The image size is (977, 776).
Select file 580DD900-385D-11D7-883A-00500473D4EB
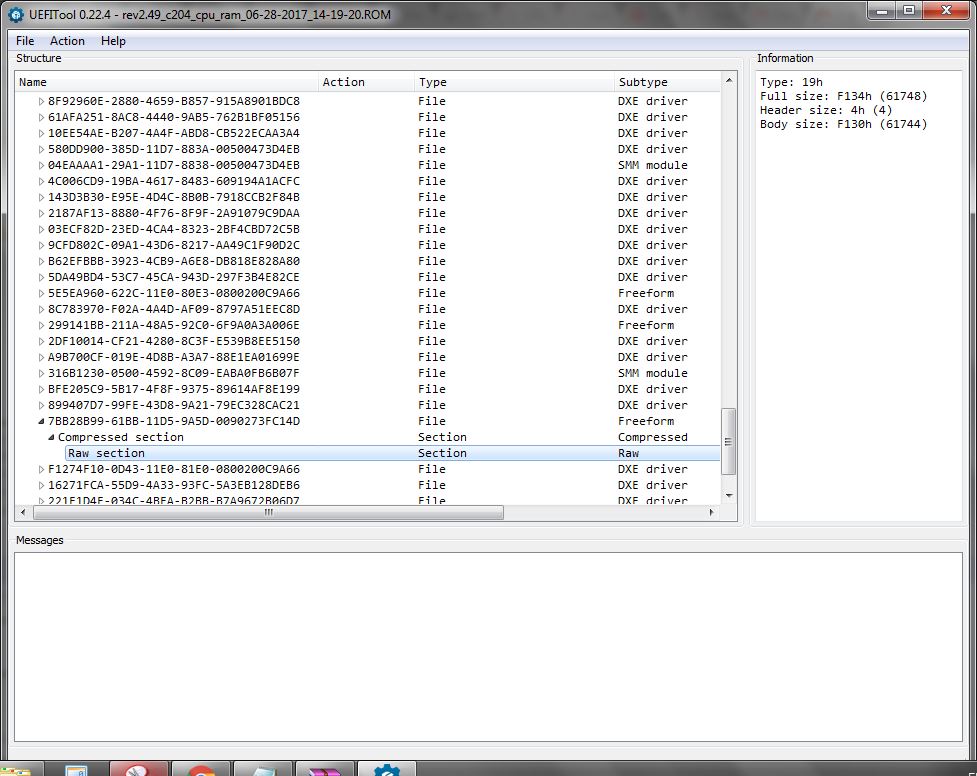click(x=174, y=149)
